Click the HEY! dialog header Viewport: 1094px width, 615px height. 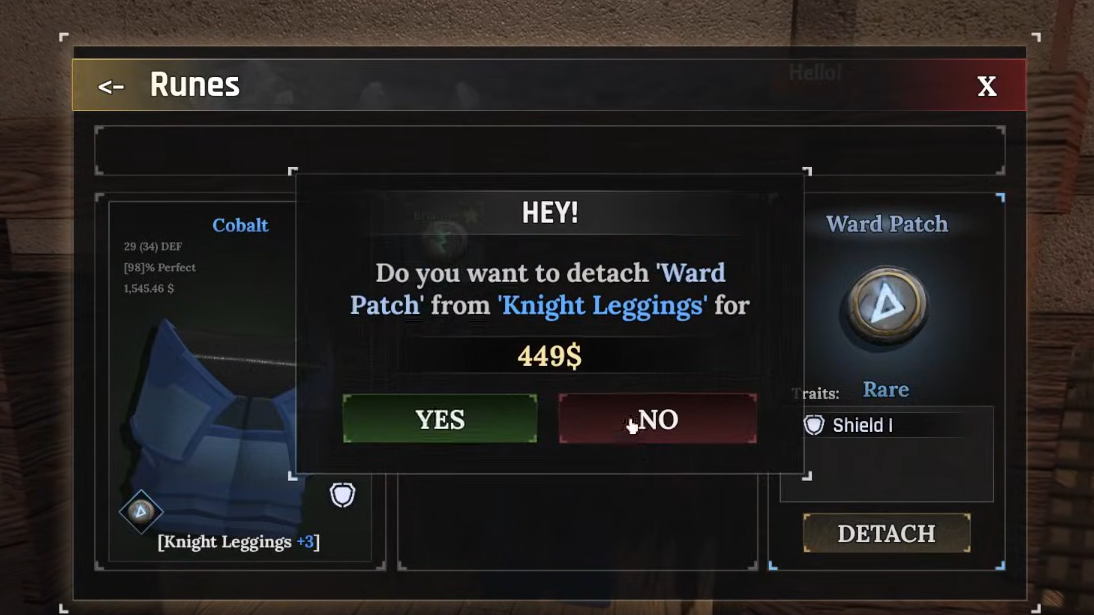(550, 213)
